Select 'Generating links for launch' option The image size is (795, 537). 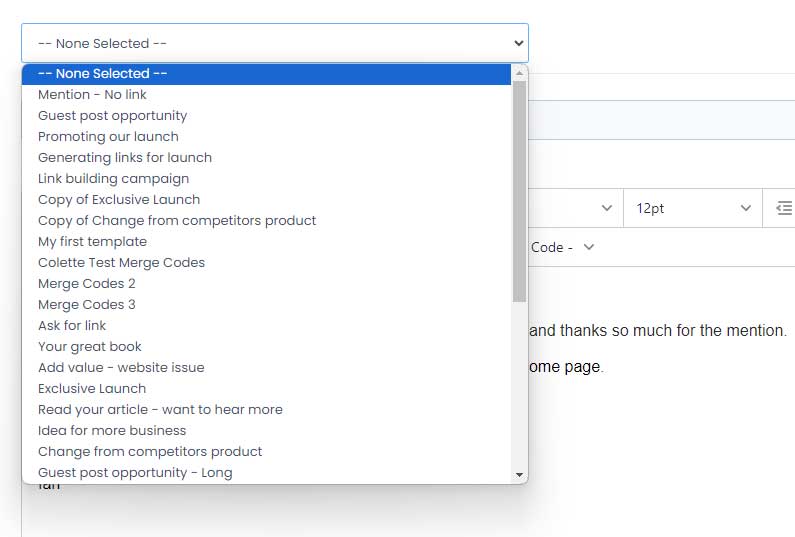coord(267,158)
